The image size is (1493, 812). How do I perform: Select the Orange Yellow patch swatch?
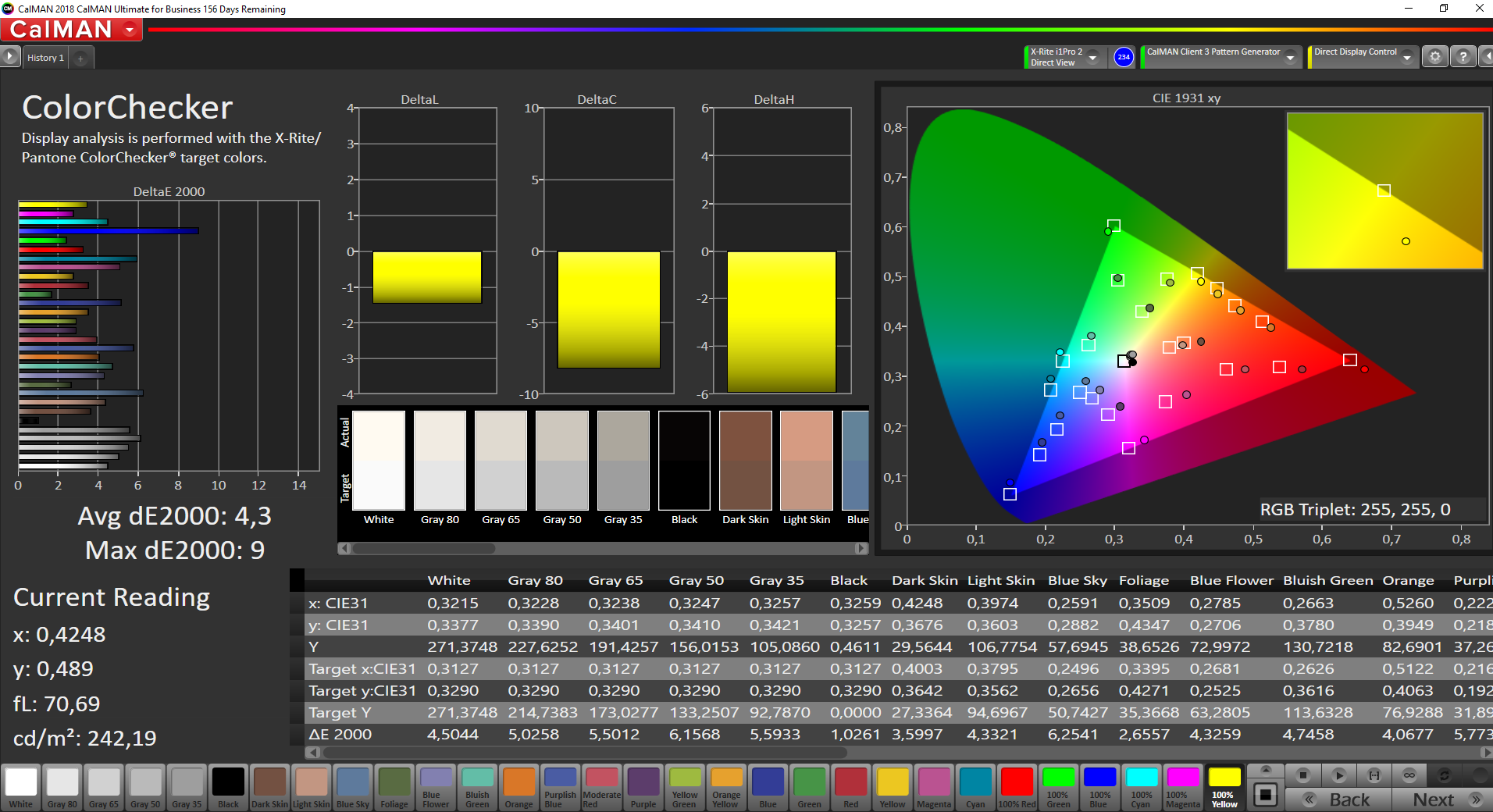[x=726, y=787]
